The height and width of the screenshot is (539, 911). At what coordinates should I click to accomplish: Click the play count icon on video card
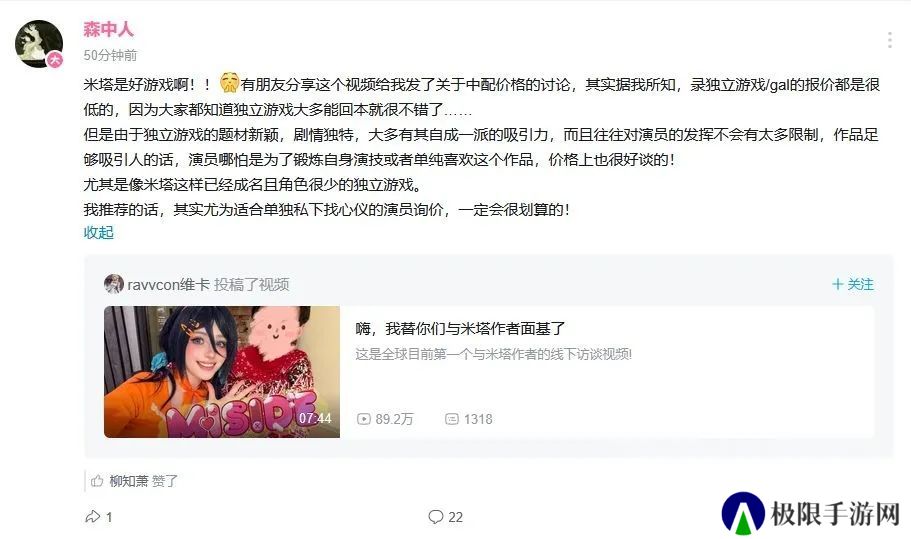(364, 419)
